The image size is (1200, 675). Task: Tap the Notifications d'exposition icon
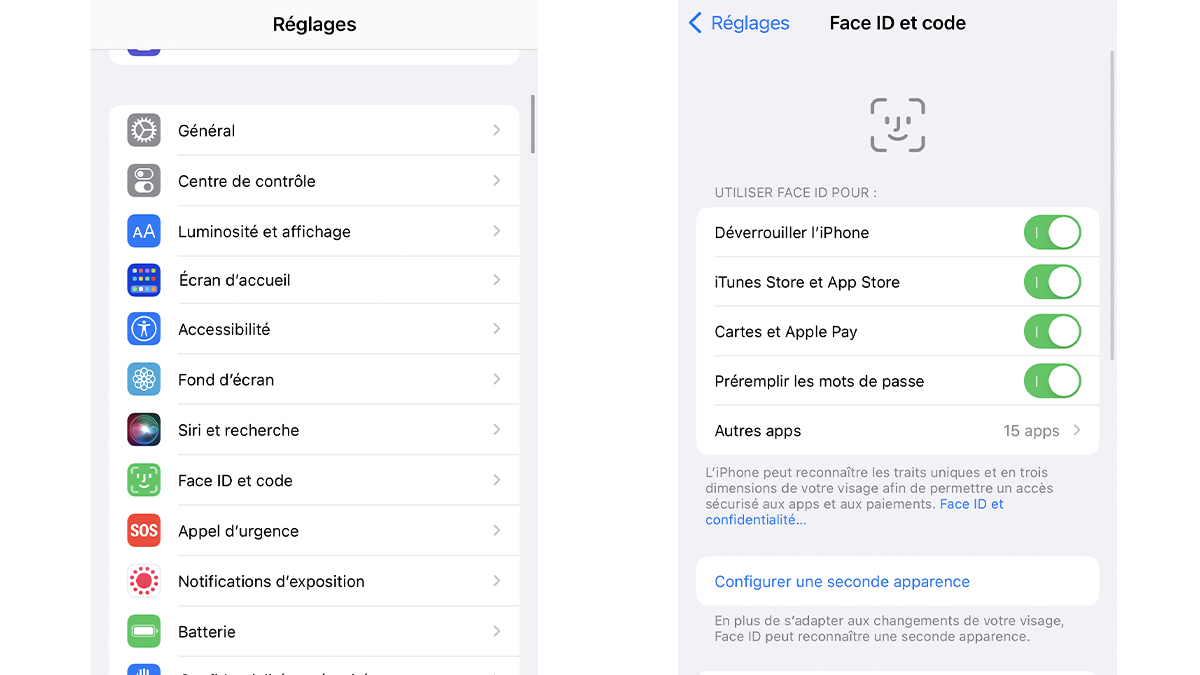tap(144, 581)
